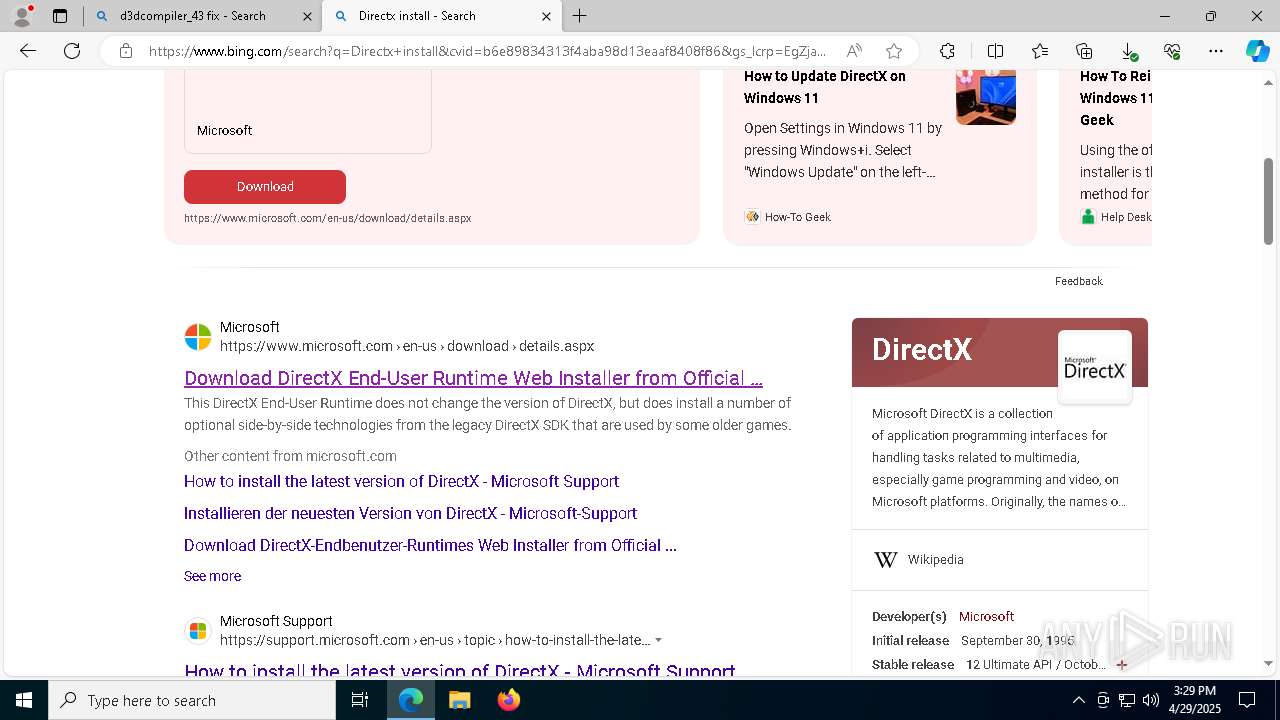Screen dimensions: 1280x720
Task: Launch Firefox from the taskbar
Action: pos(508,700)
